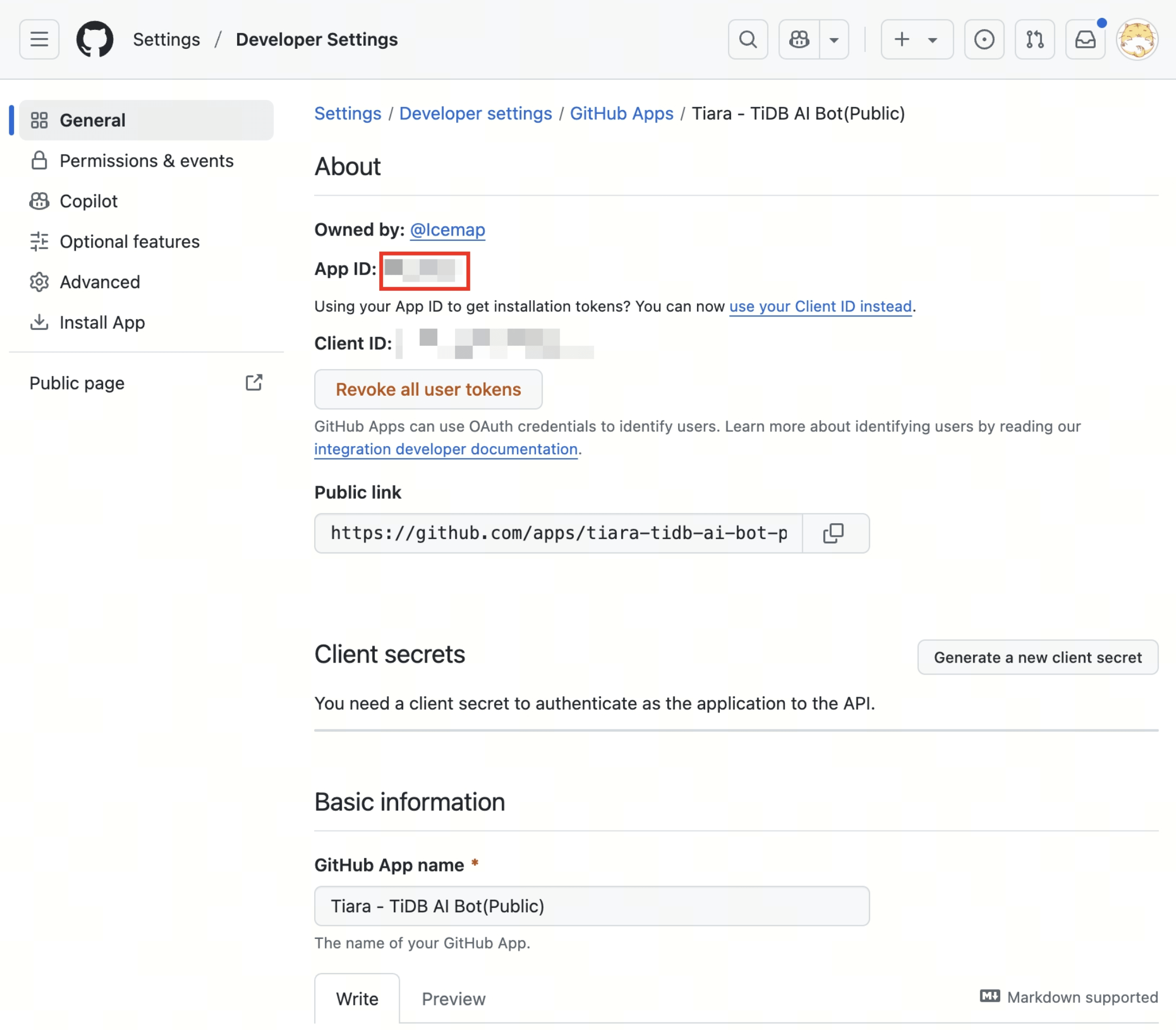1176x1030 pixels.
Task: Open 'use your Client ID instead' link
Action: pyautogui.click(x=820, y=307)
